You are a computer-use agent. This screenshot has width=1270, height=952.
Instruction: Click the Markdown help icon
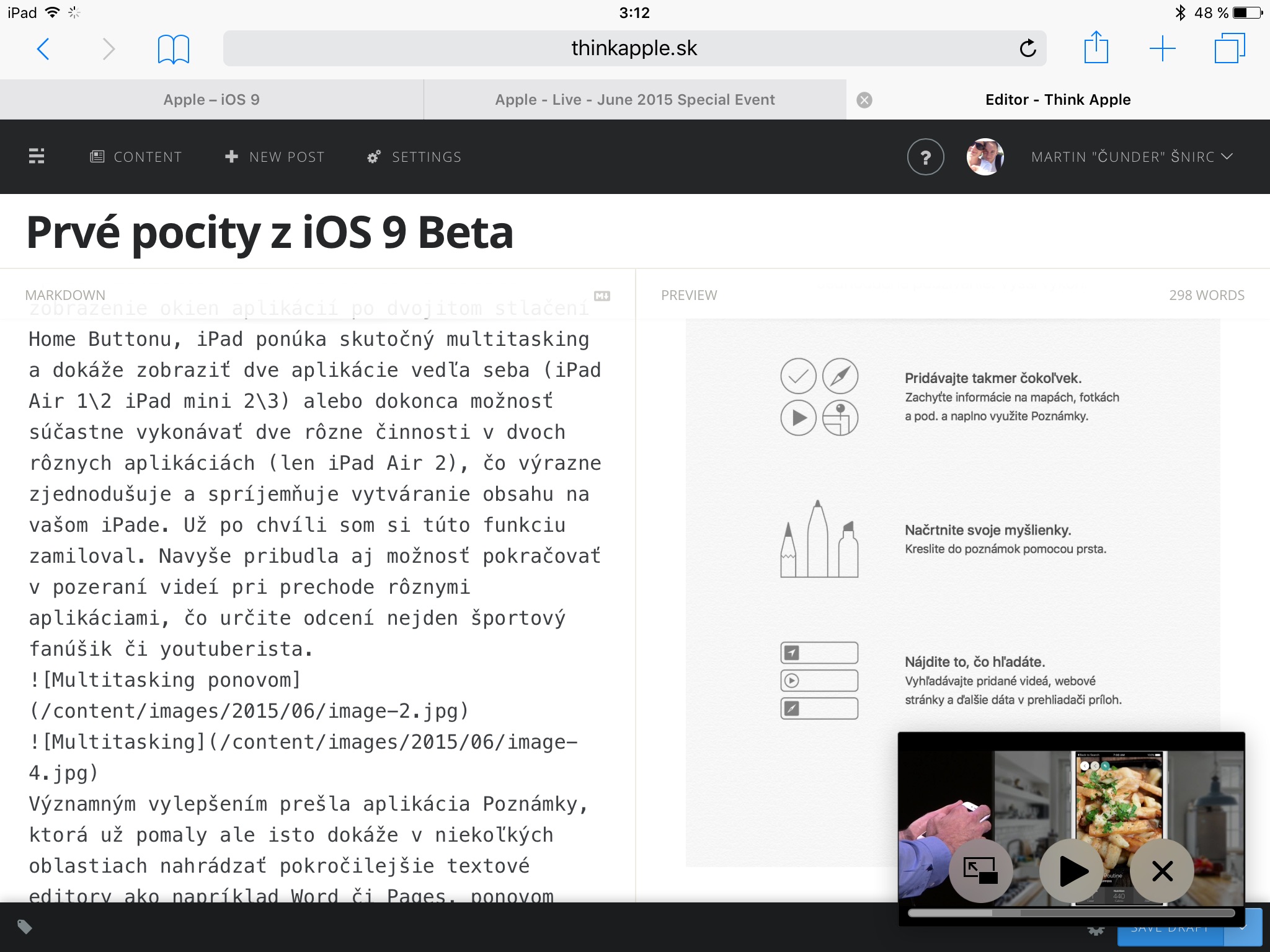tap(602, 296)
